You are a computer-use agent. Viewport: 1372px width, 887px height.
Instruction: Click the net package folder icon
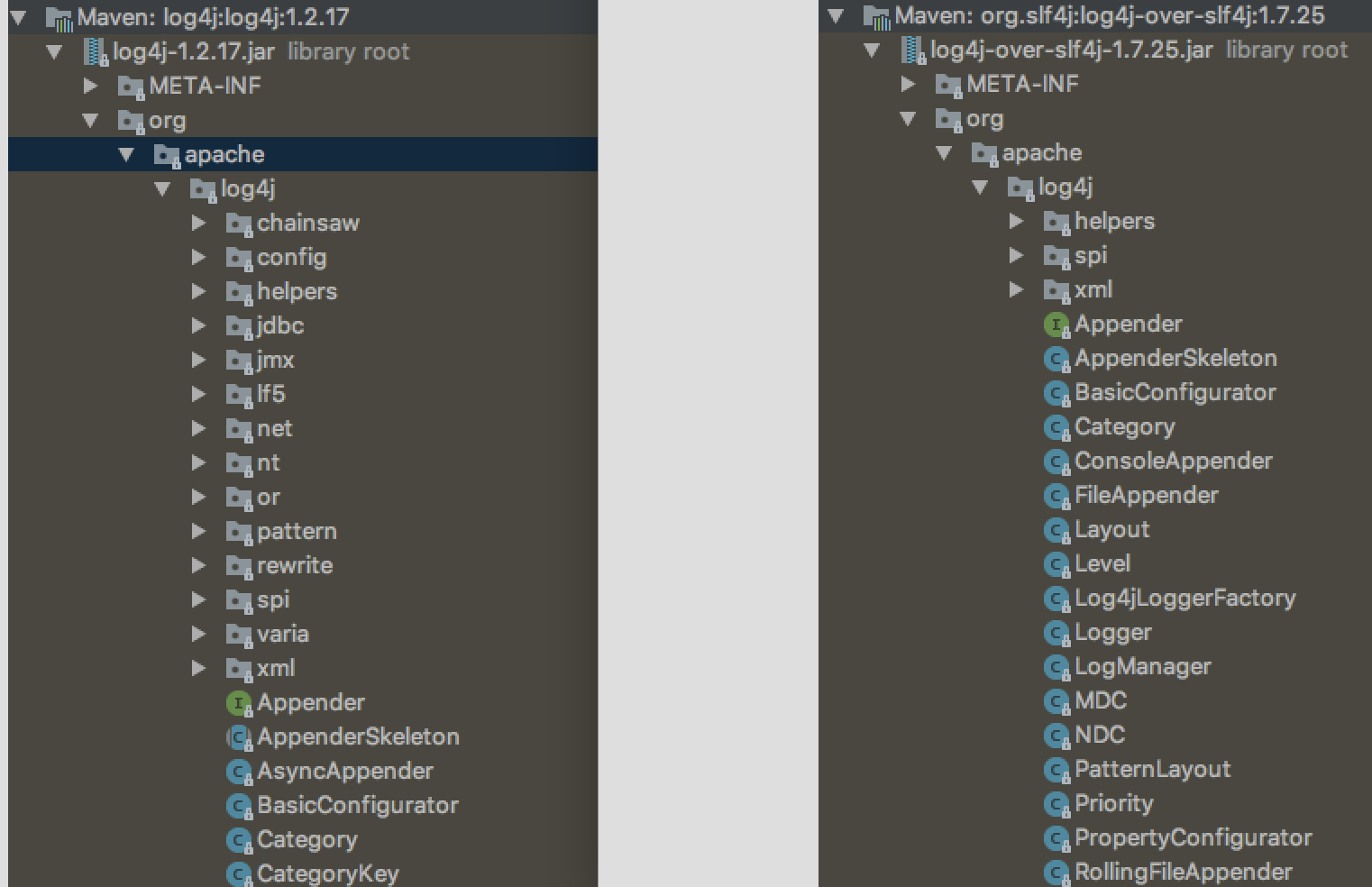pyautogui.click(x=239, y=429)
